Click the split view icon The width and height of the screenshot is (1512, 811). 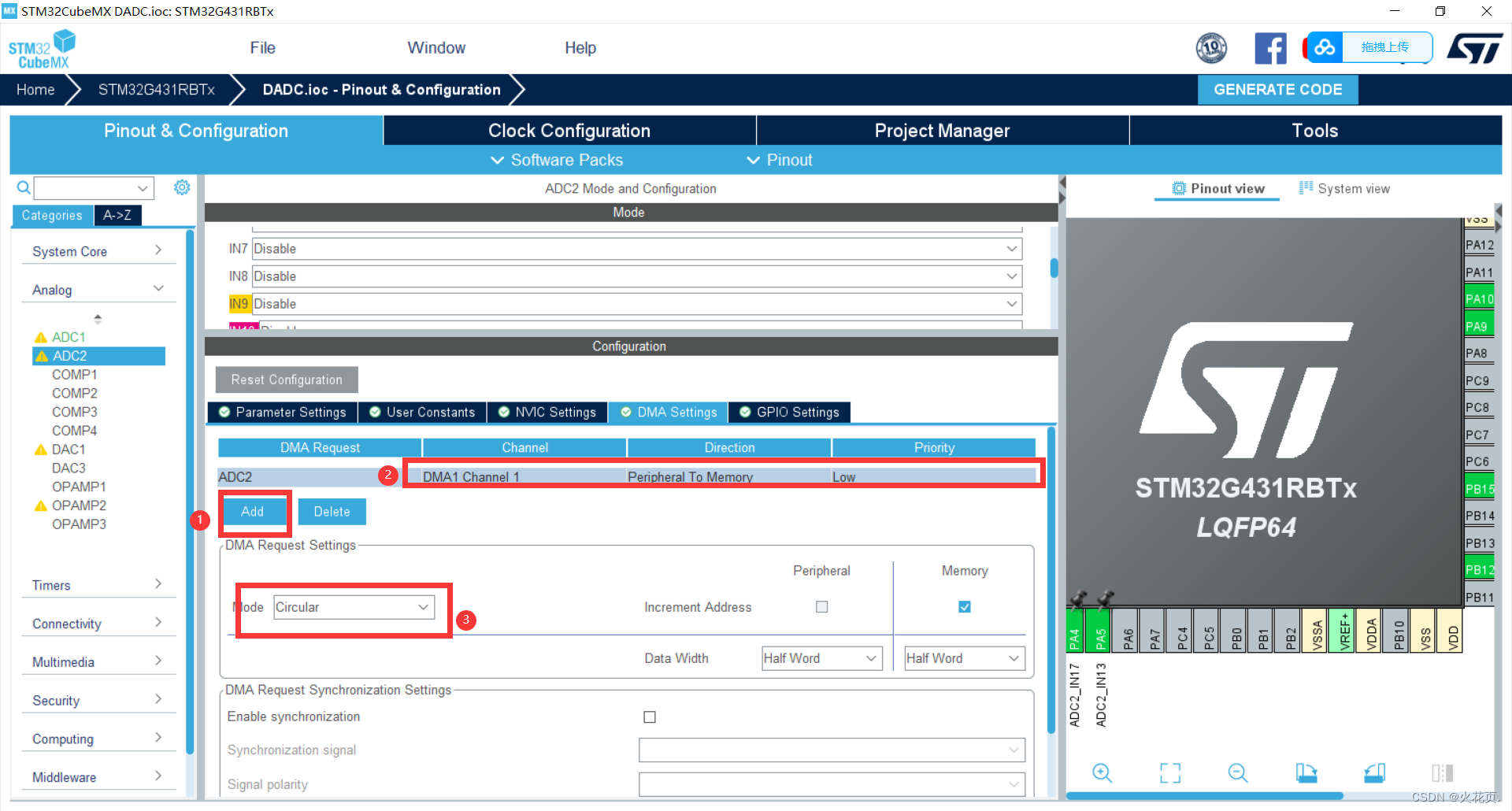point(1443,773)
